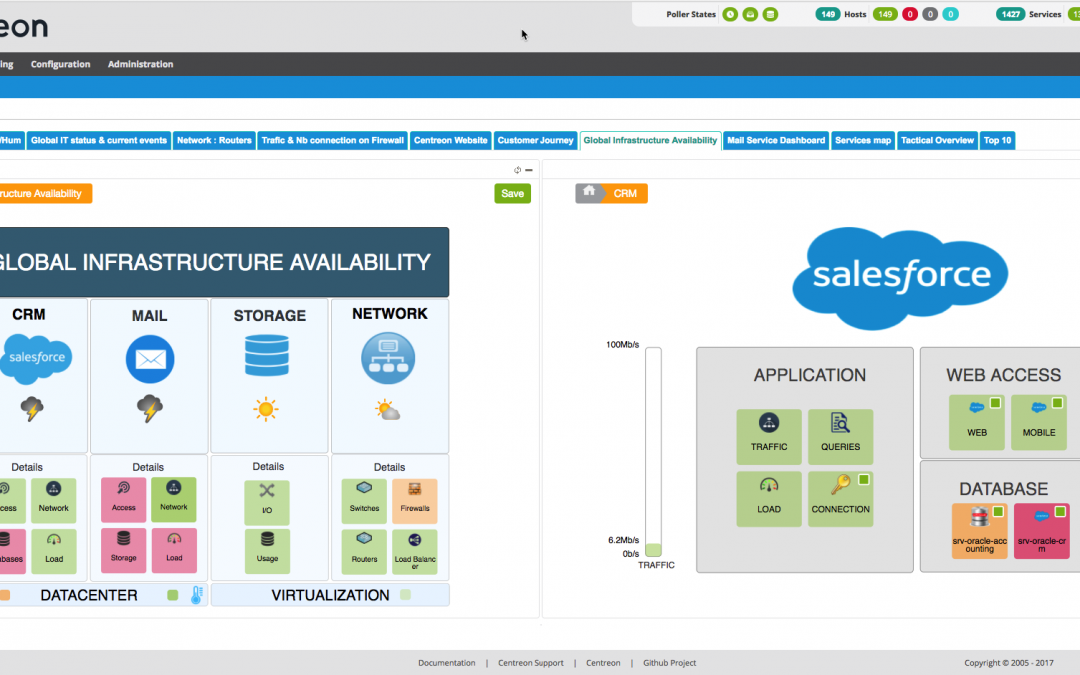The width and height of the screenshot is (1080, 675).
Task: Open NETWORK Routers tile
Action: click(364, 552)
